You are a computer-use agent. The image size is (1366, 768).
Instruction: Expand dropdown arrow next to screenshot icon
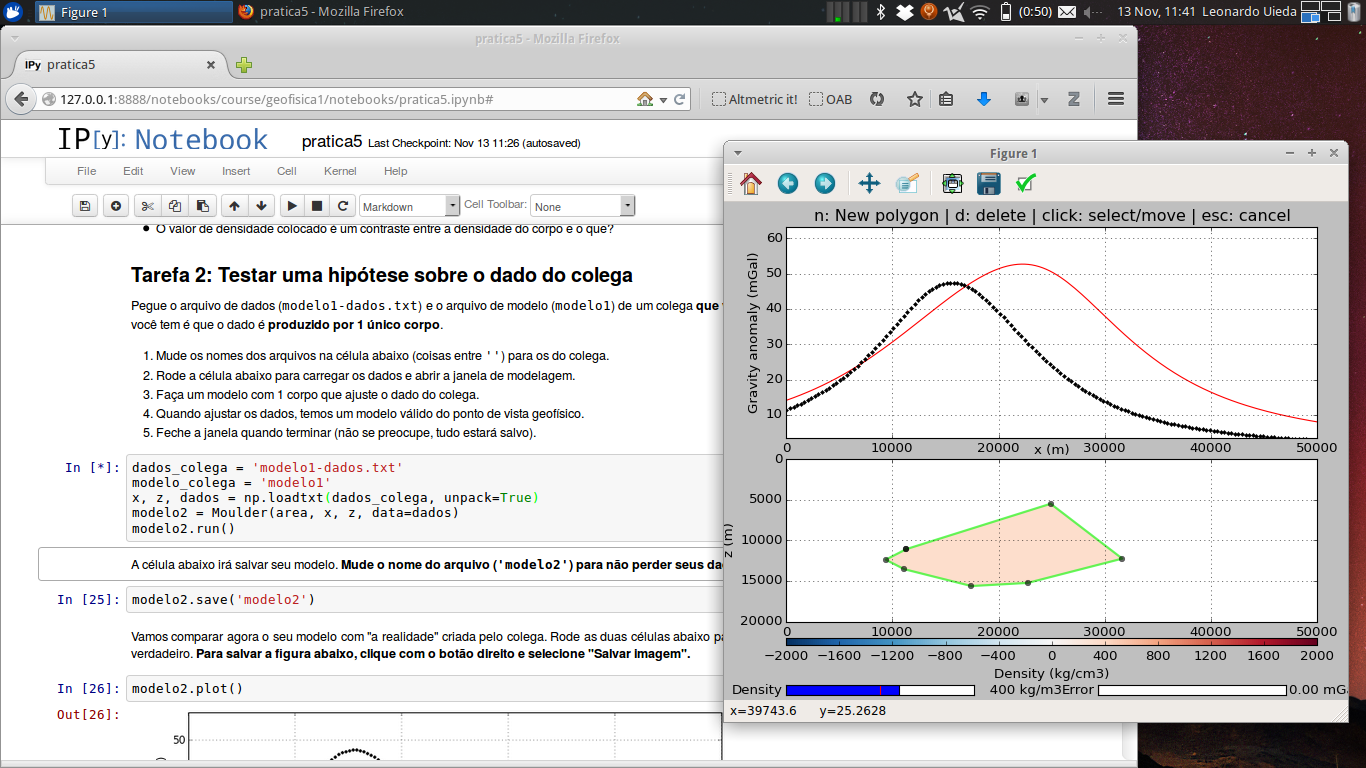(1044, 99)
